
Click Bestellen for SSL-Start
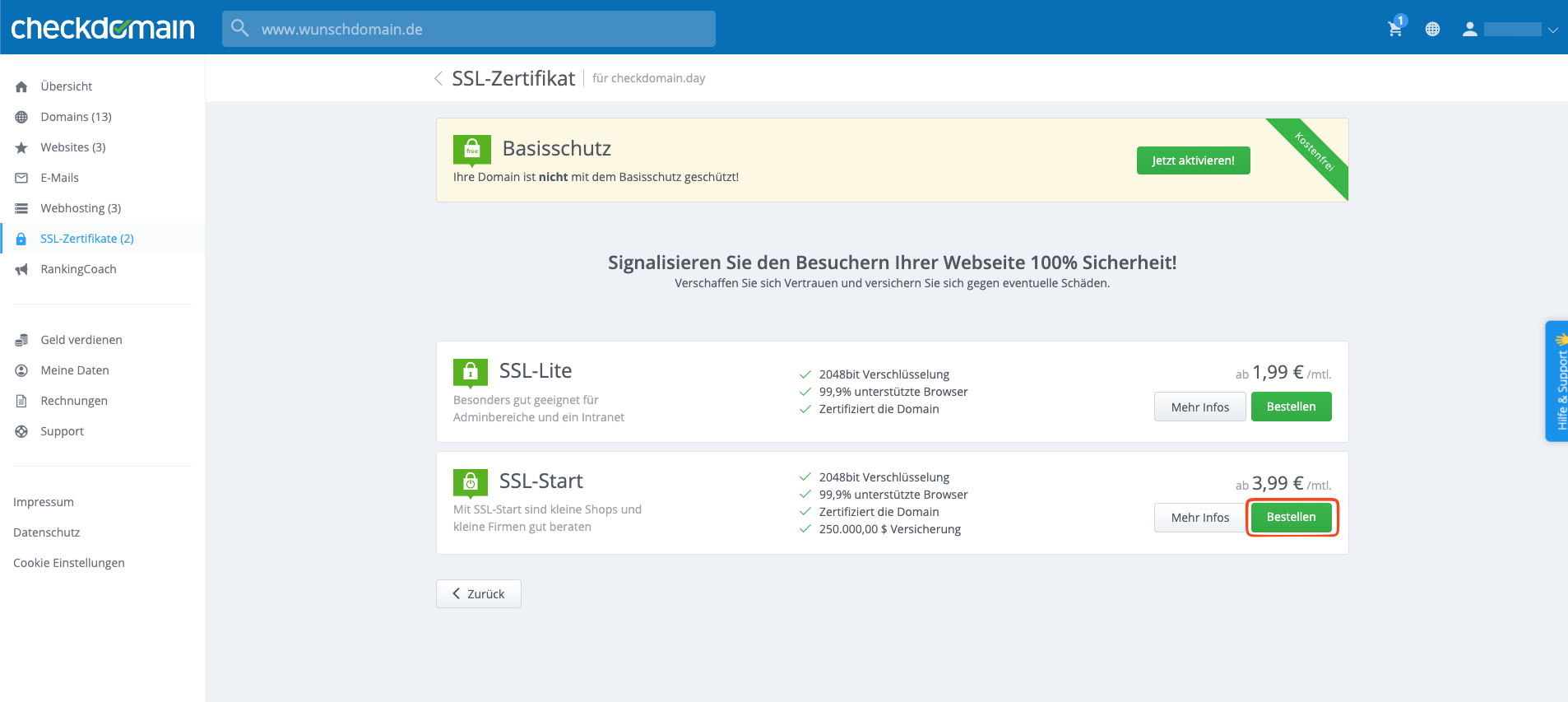coord(1291,517)
